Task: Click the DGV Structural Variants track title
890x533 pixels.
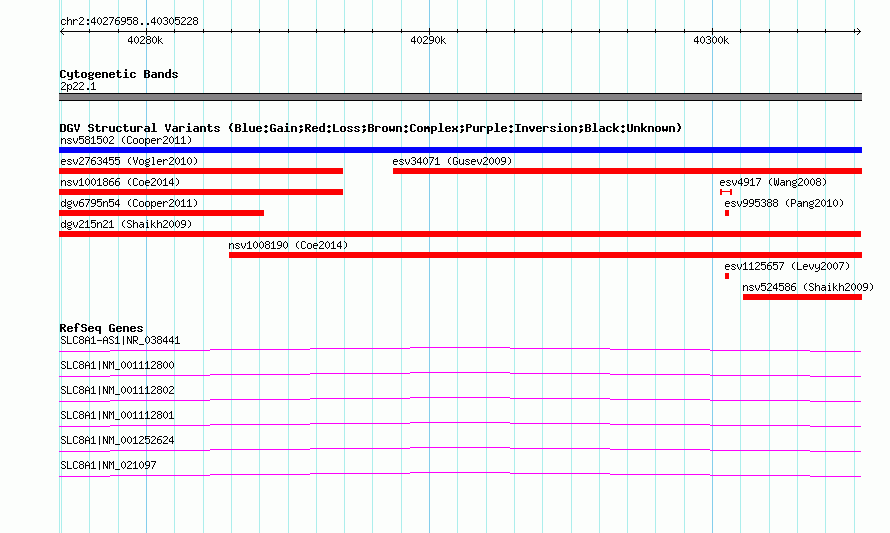Action: coord(371,128)
